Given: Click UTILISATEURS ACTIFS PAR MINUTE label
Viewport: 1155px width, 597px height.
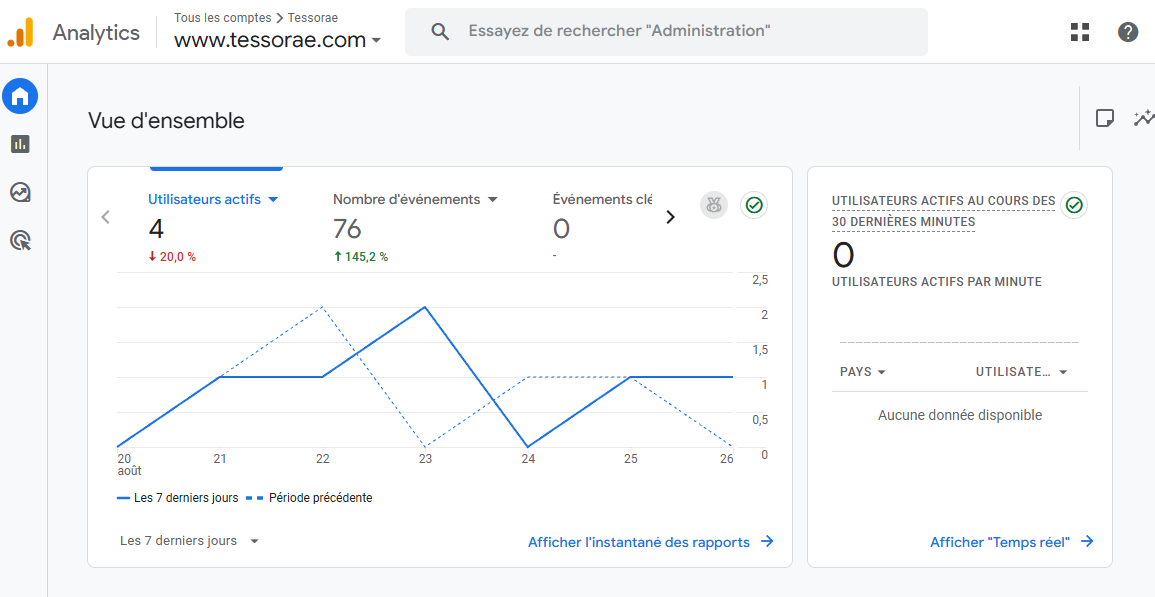Looking at the screenshot, I should point(937,282).
